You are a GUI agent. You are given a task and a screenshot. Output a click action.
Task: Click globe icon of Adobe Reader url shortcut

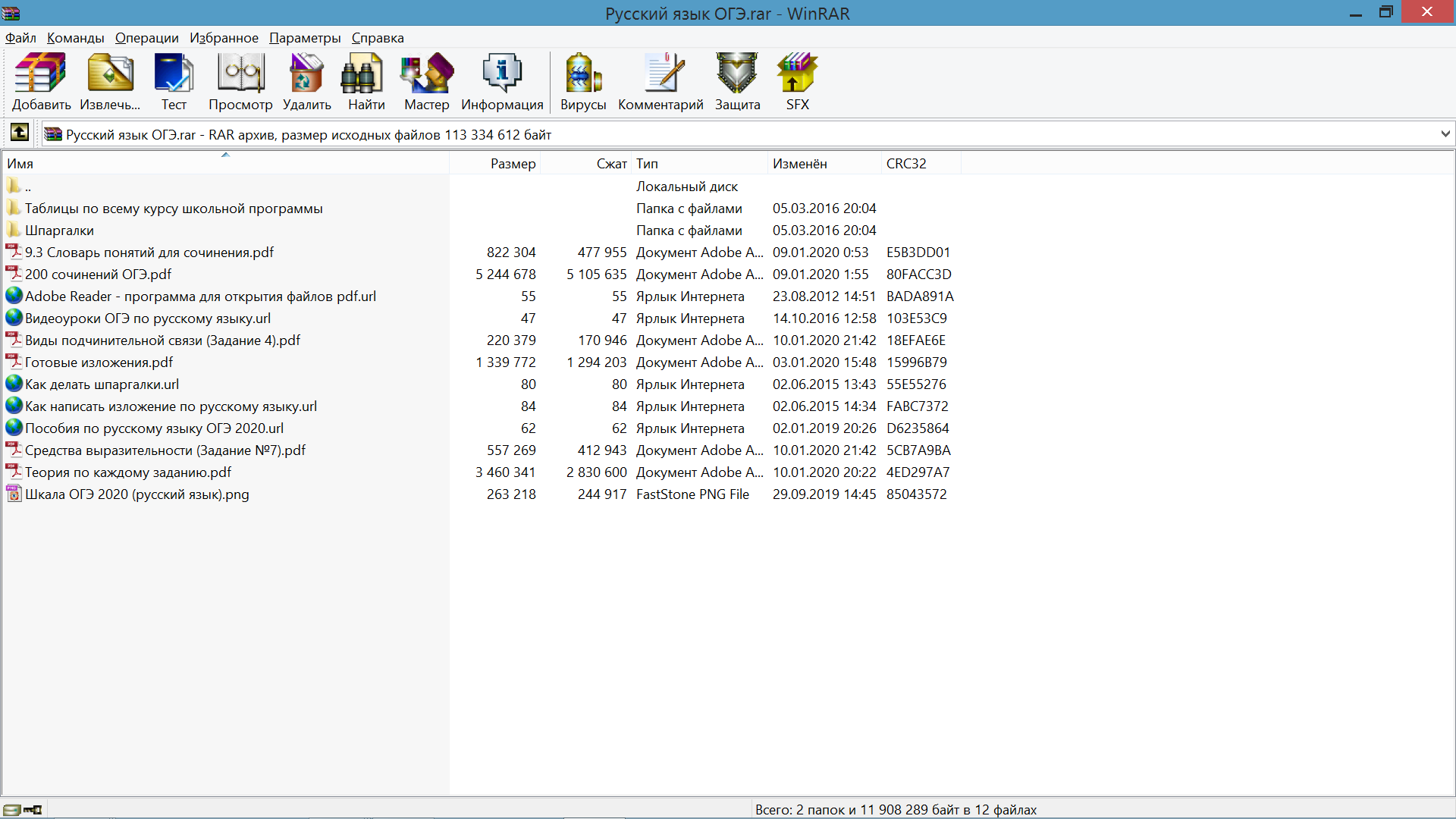click(14, 296)
